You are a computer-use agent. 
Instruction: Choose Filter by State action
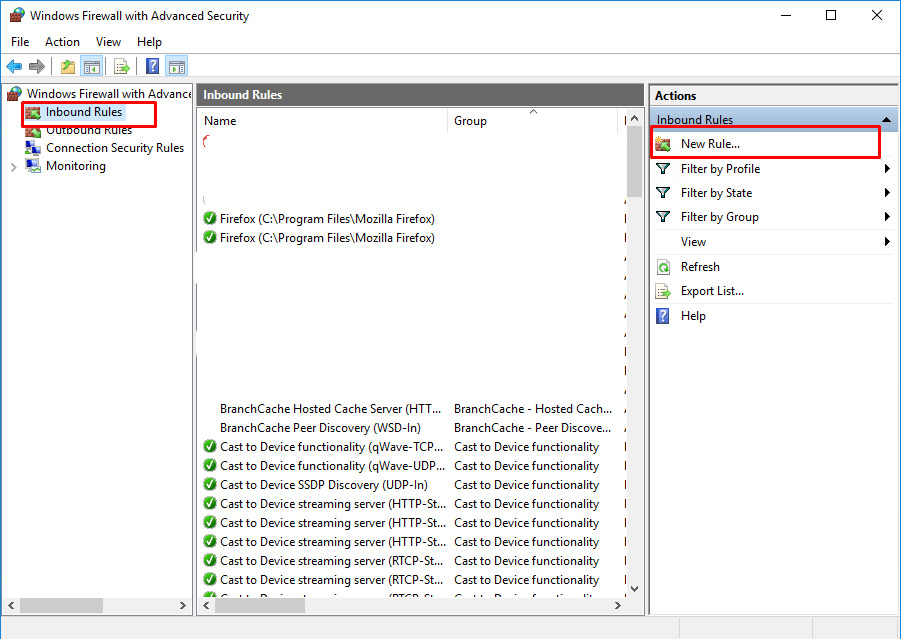717,193
